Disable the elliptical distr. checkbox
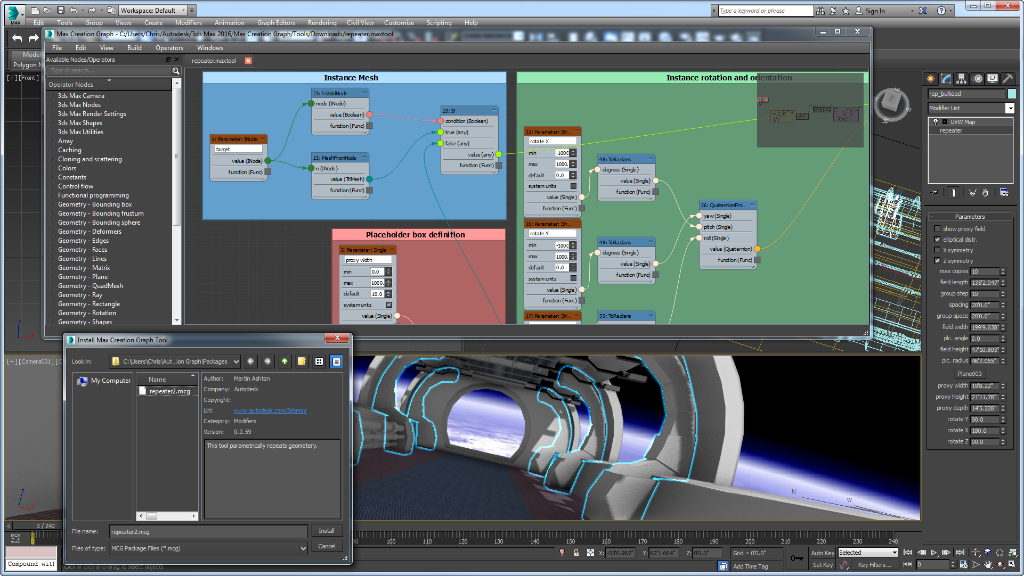 pos(937,239)
